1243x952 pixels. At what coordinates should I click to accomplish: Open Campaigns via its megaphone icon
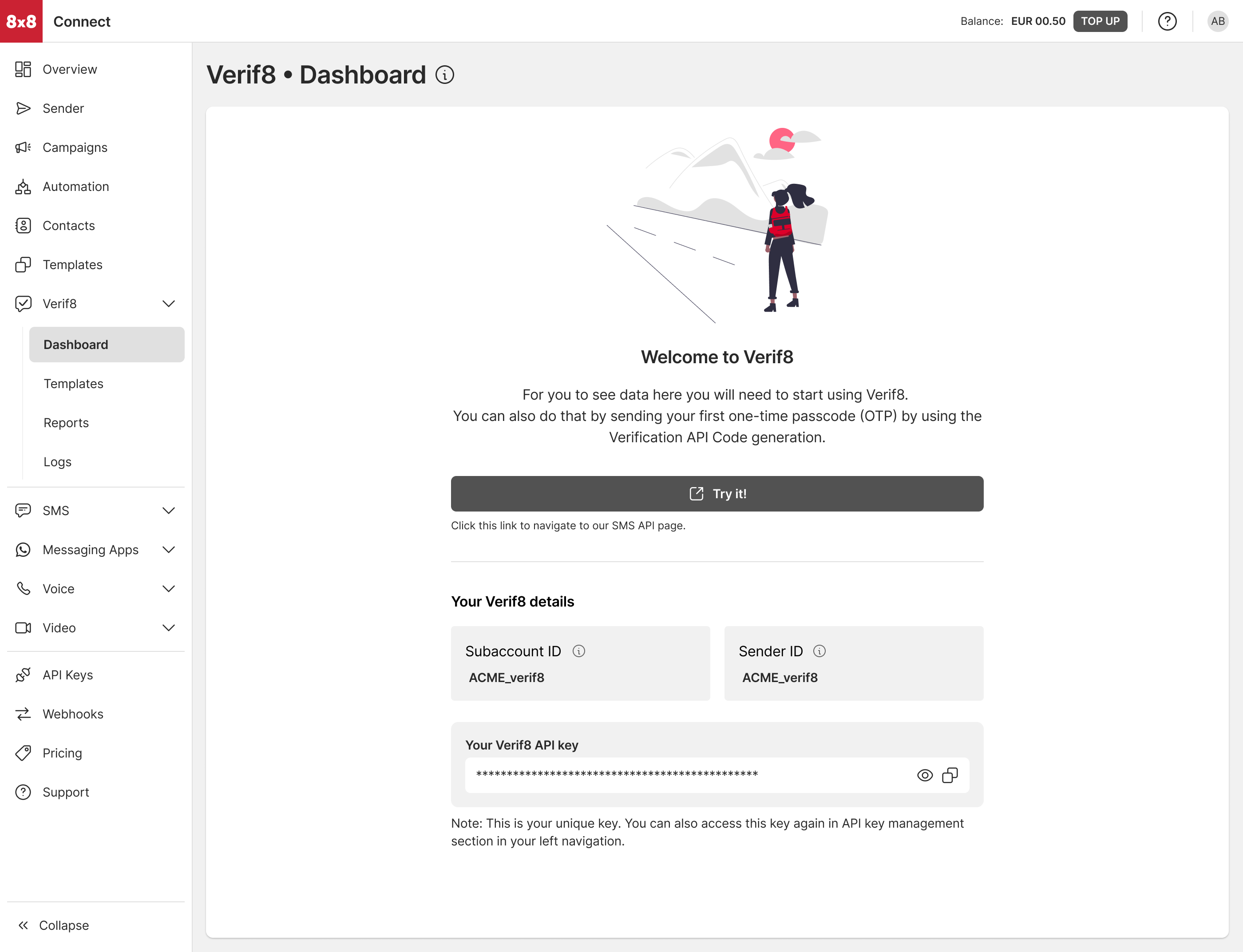click(x=23, y=147)
